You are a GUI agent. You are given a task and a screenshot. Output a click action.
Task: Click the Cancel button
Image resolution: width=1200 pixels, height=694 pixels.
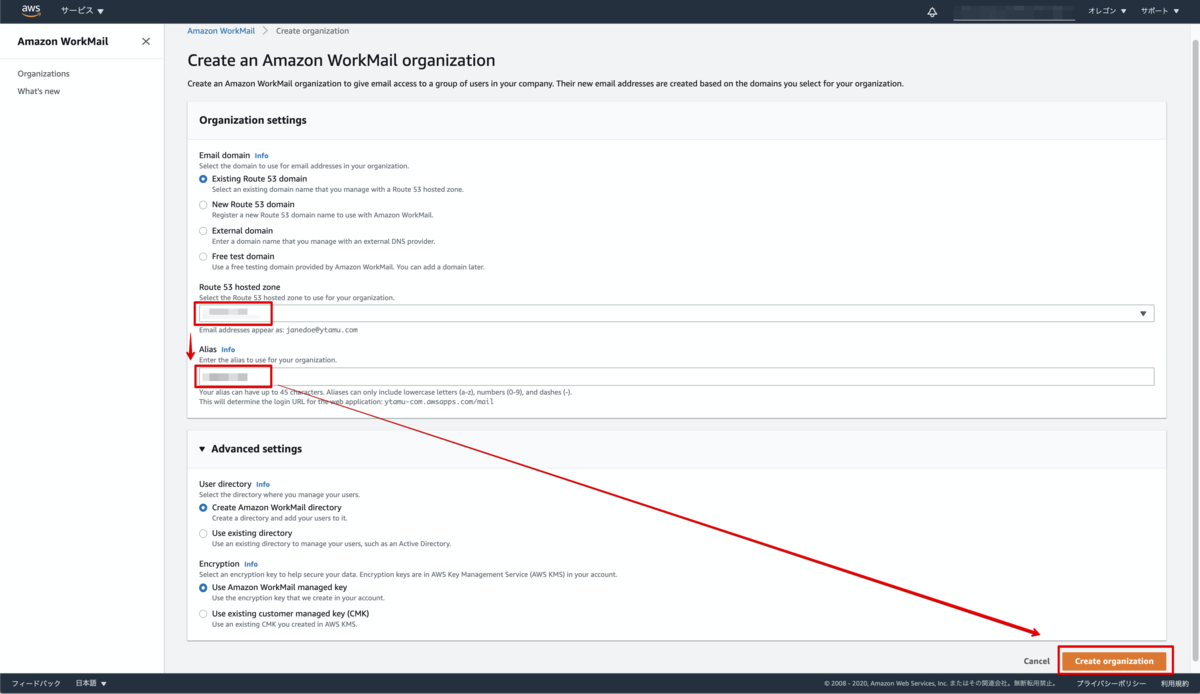click(x=1037, y=662)
